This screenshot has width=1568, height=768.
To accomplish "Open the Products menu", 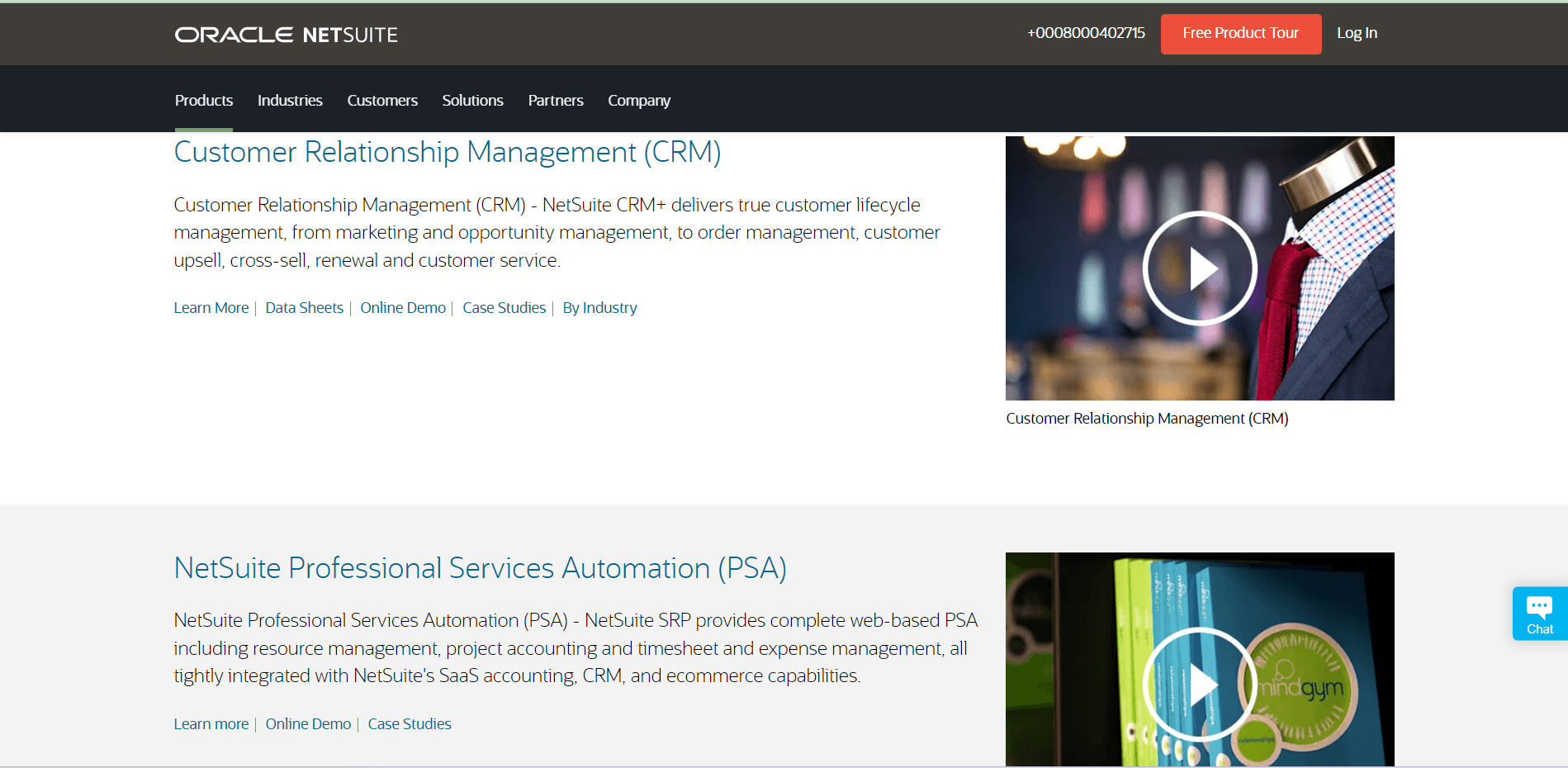I will click(x=203, y=100).
